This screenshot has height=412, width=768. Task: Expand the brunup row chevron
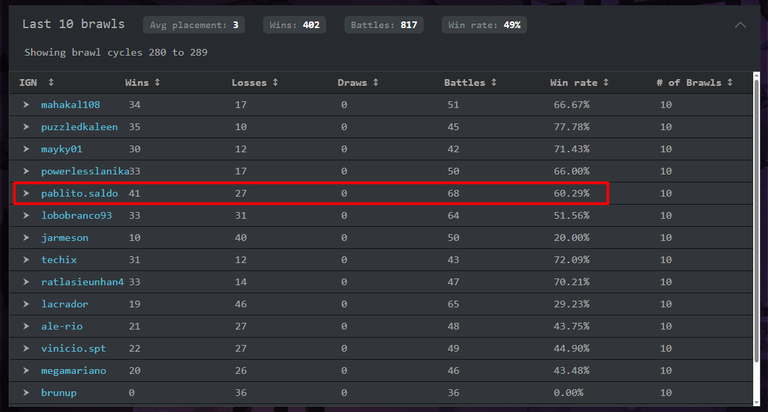click(26, 392)
